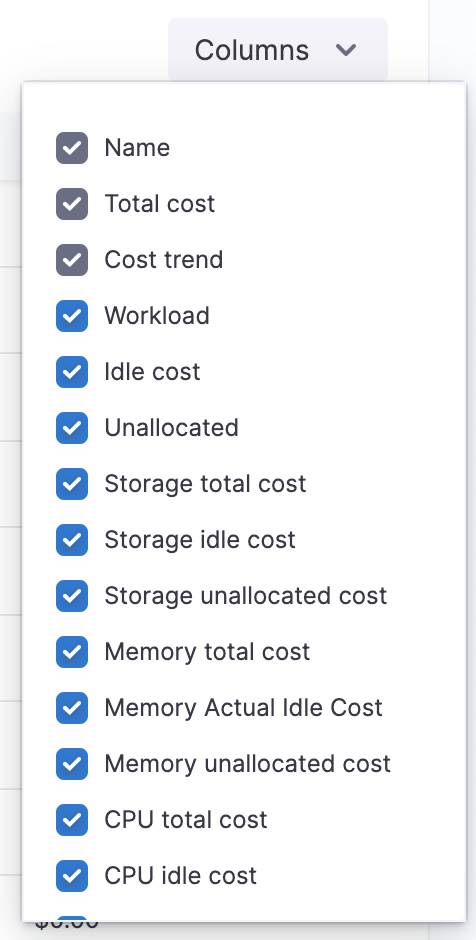Click the CPU total cost label
The image size is (476, 940).
tap(186, 820)
